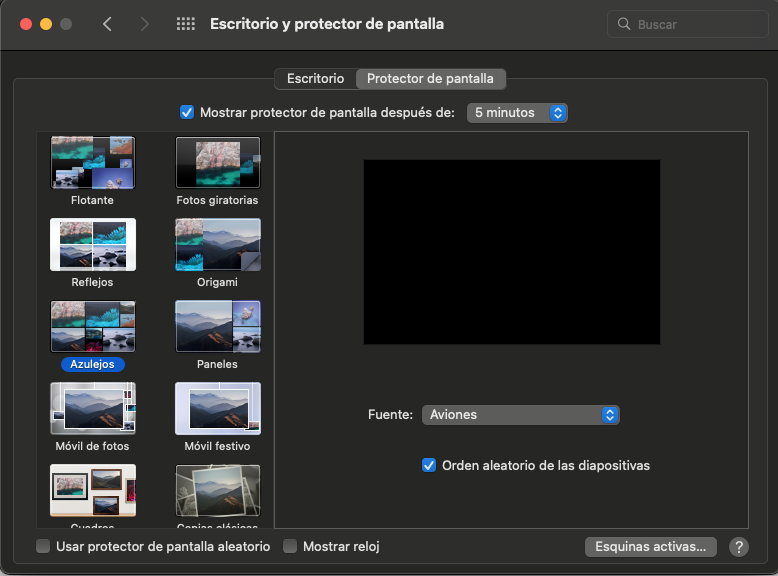Select the Flotante screen saver thumbnail
This screenshot has width=778, height=576.
tap(92, 163)
